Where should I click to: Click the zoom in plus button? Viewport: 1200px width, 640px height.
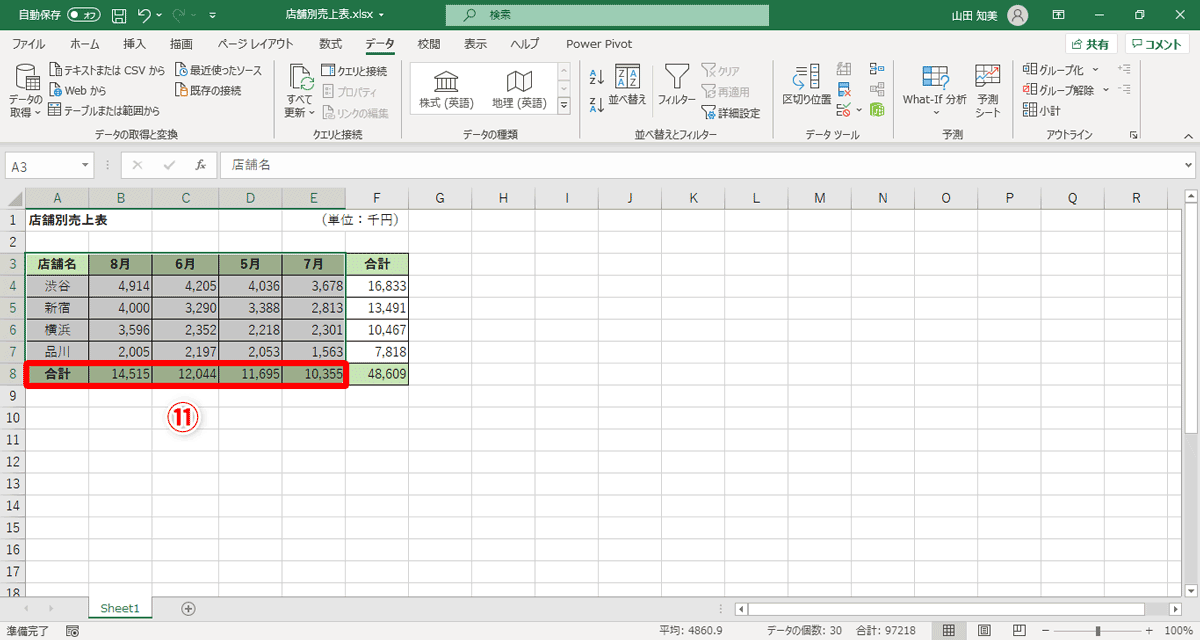pos(1150,631)
